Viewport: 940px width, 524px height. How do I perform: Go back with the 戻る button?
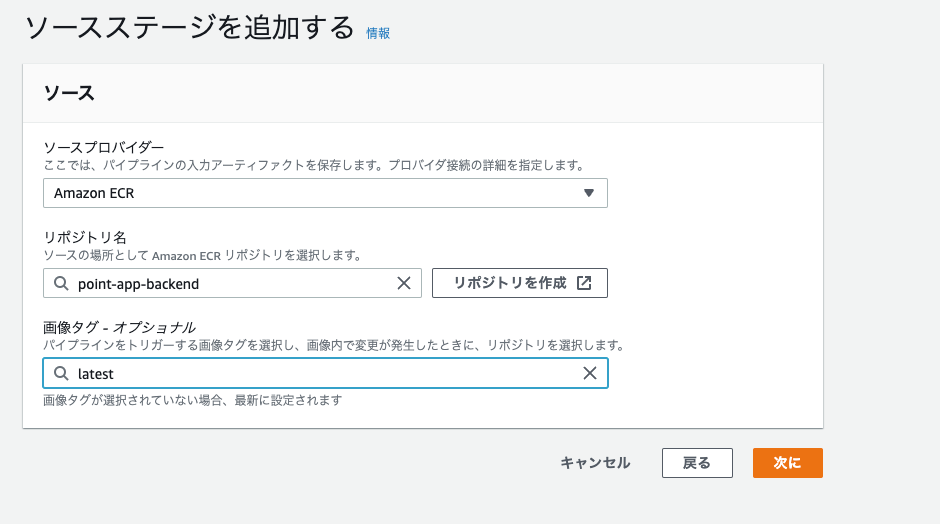697,463
